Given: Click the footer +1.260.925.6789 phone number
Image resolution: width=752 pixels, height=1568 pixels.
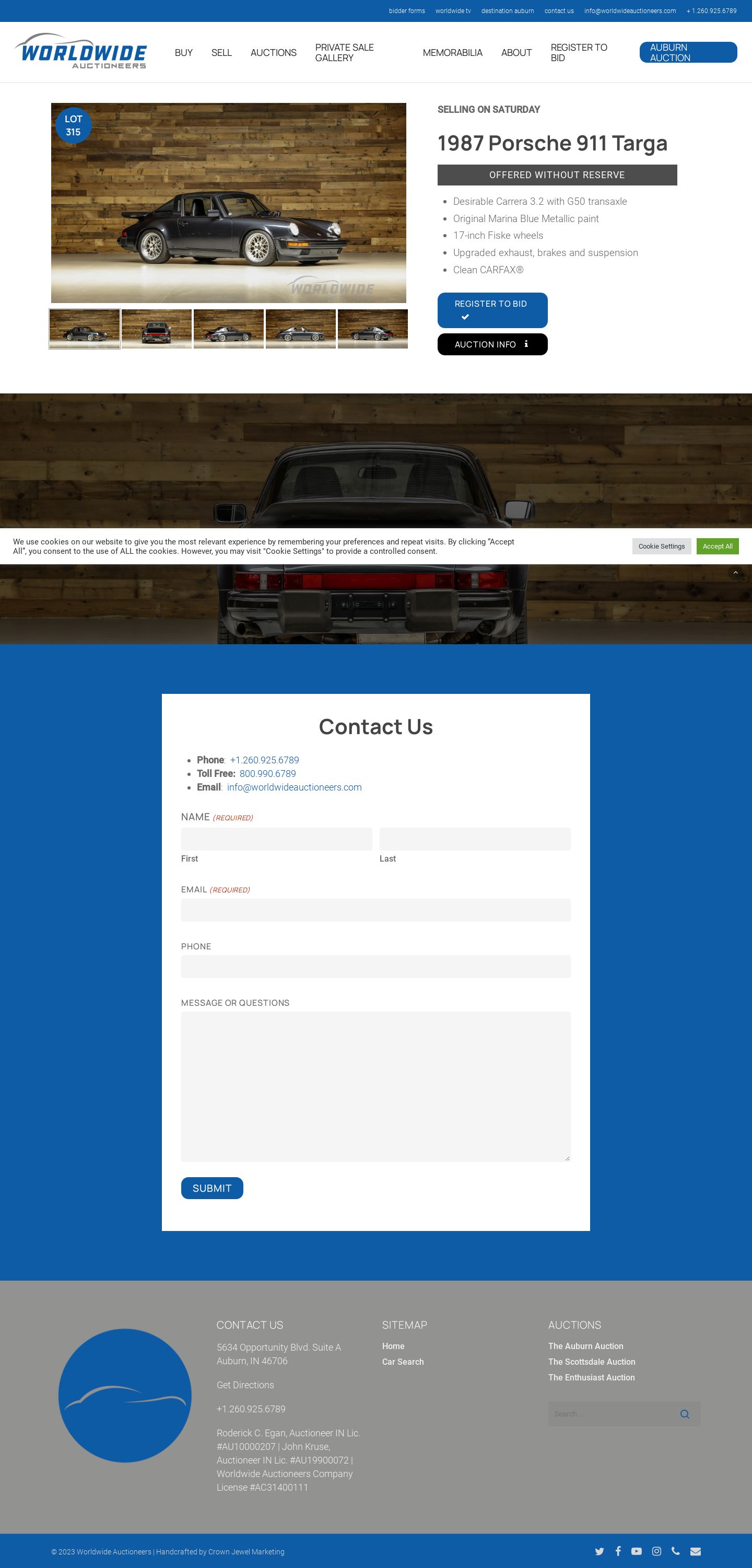Looking at the screenshot, I should point(251,1409).
